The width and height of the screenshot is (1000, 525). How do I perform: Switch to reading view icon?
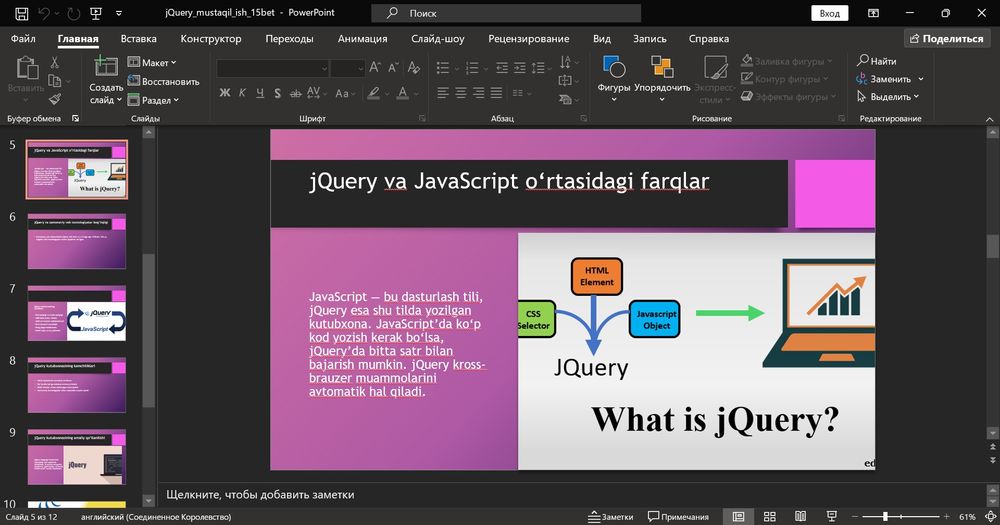800,517
